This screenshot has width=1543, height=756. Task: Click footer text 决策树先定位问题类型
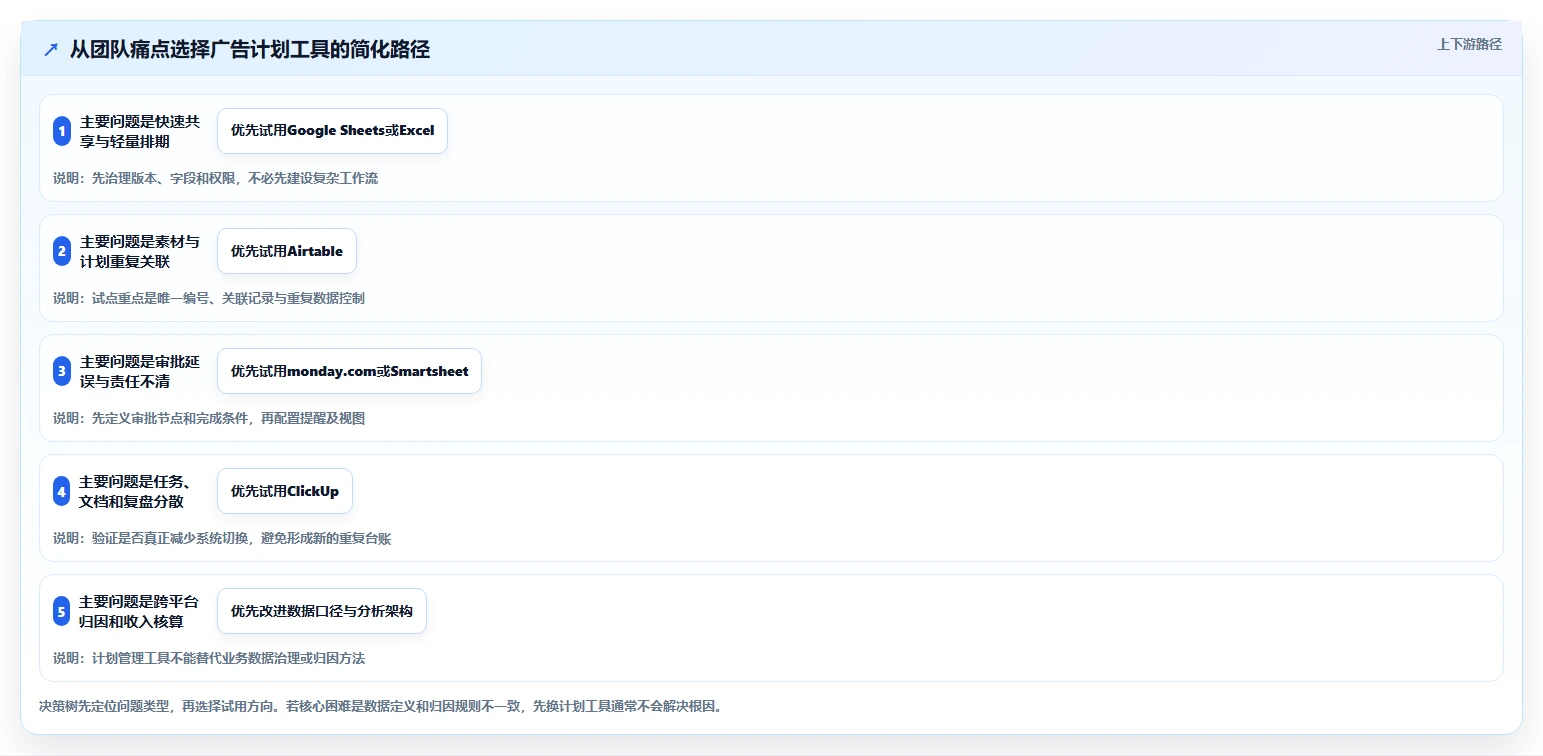tap(380, 706)
